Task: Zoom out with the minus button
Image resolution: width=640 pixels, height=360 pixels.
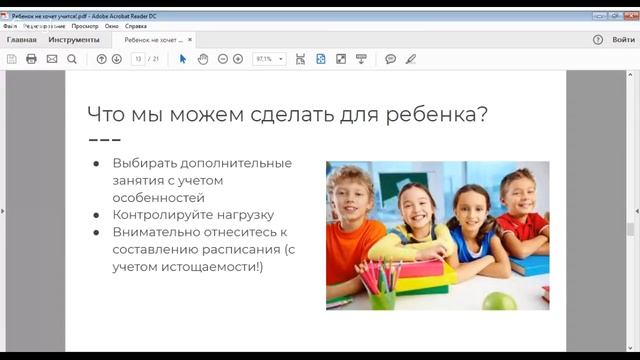Action: [223, 59]
